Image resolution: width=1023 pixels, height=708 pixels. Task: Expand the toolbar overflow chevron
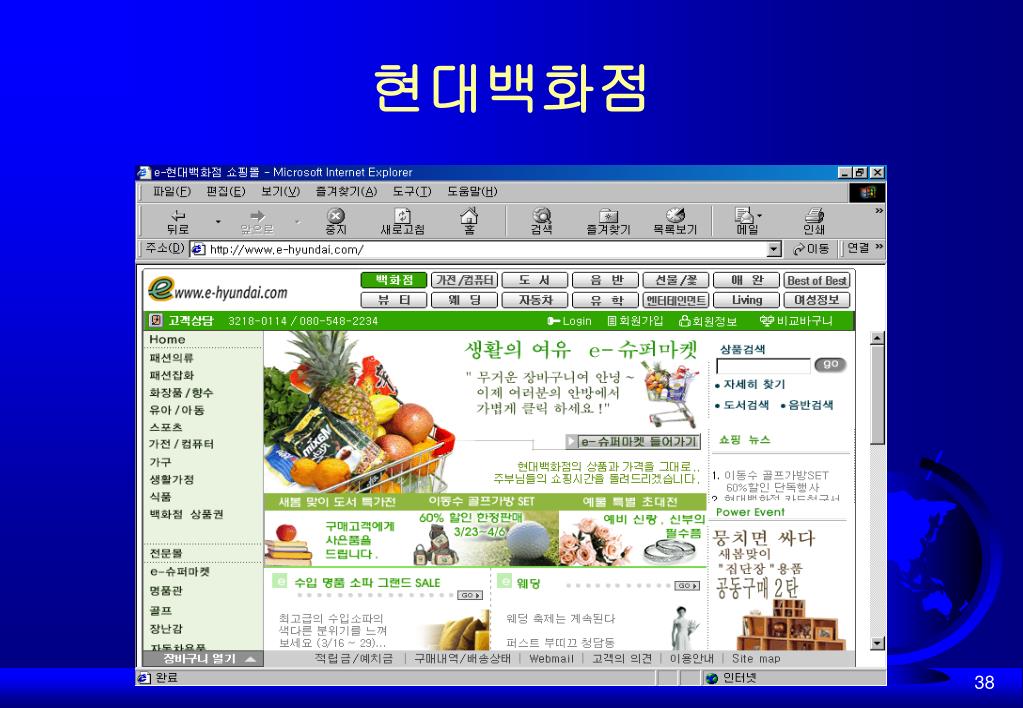[879, 211]
